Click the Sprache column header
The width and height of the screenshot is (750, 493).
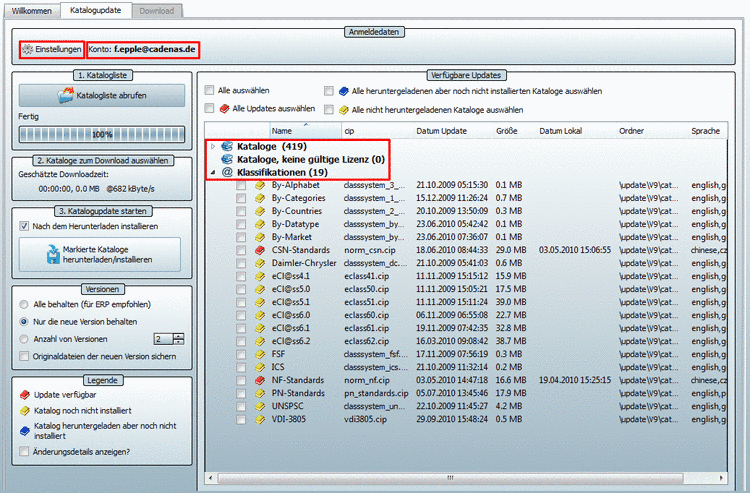coord(706,131)
